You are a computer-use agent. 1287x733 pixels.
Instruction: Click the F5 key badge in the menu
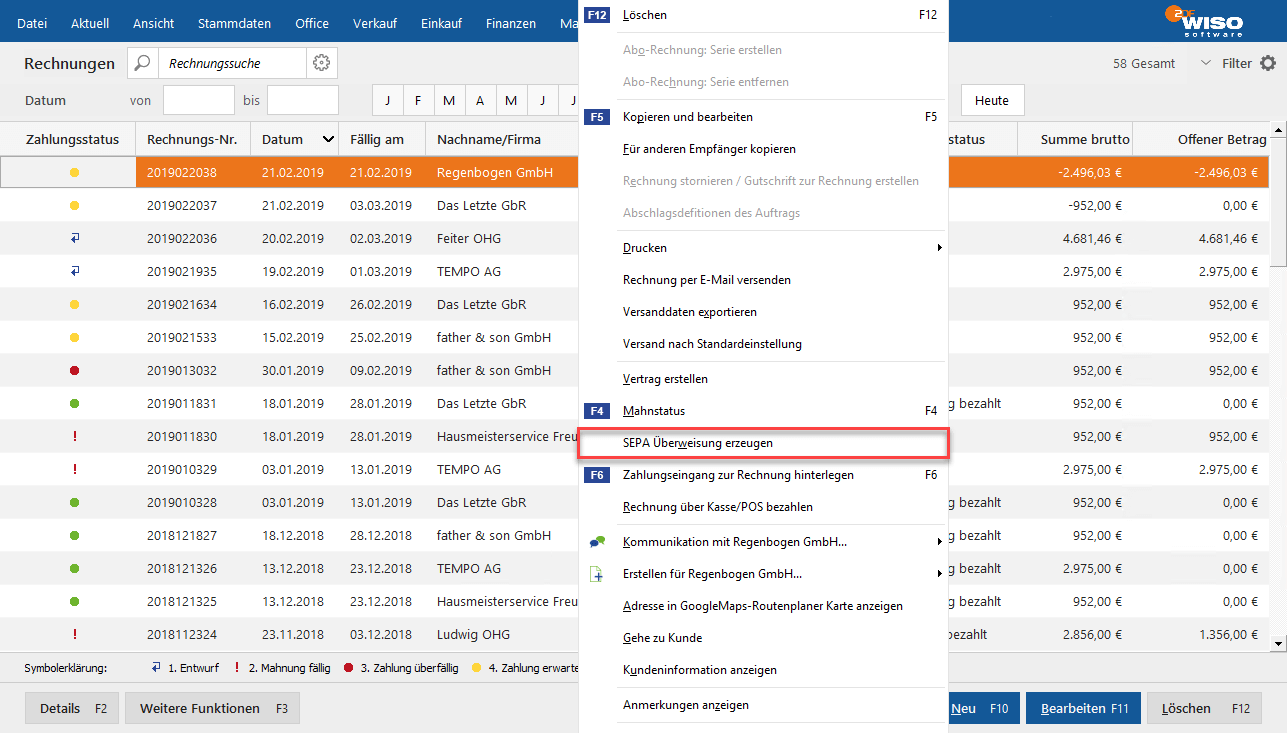pyautogui.click(x=597, y=117)
